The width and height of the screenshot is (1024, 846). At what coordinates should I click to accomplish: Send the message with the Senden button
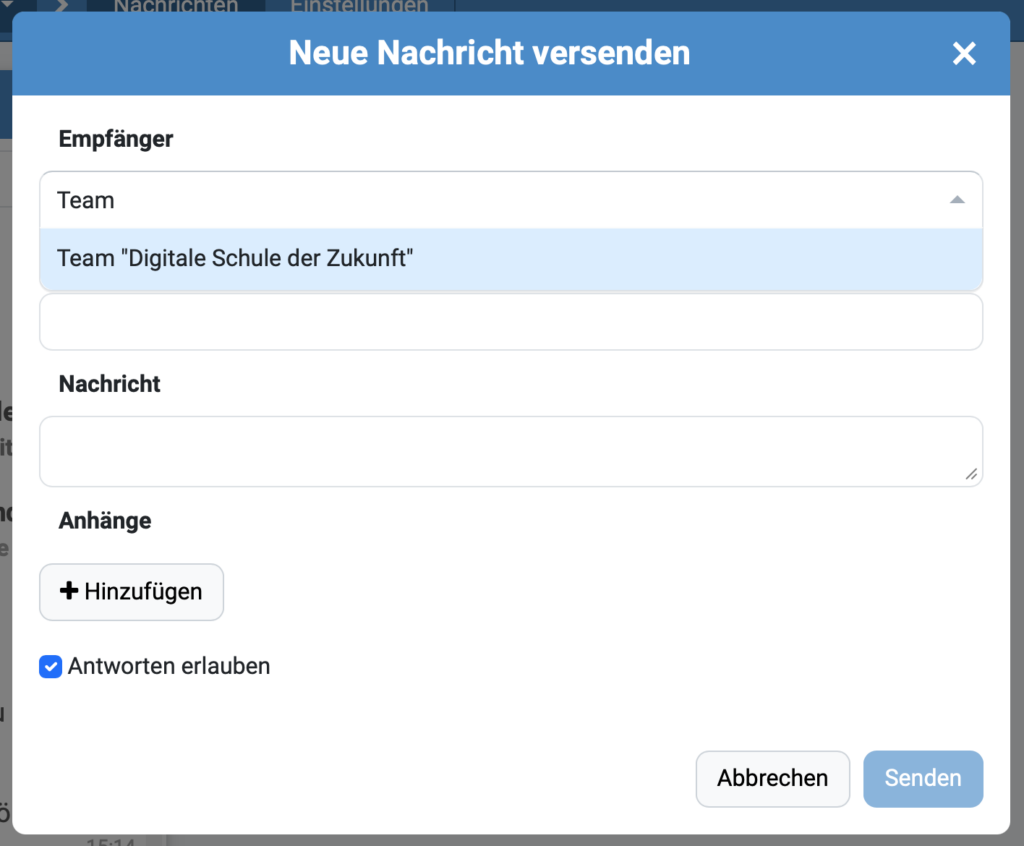(x=922, y=778)
